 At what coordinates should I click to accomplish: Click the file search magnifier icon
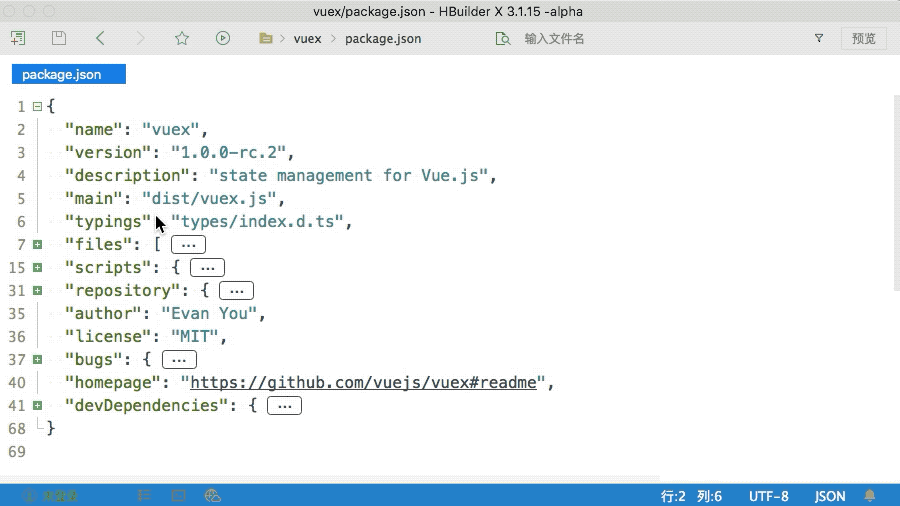[503, 38]
